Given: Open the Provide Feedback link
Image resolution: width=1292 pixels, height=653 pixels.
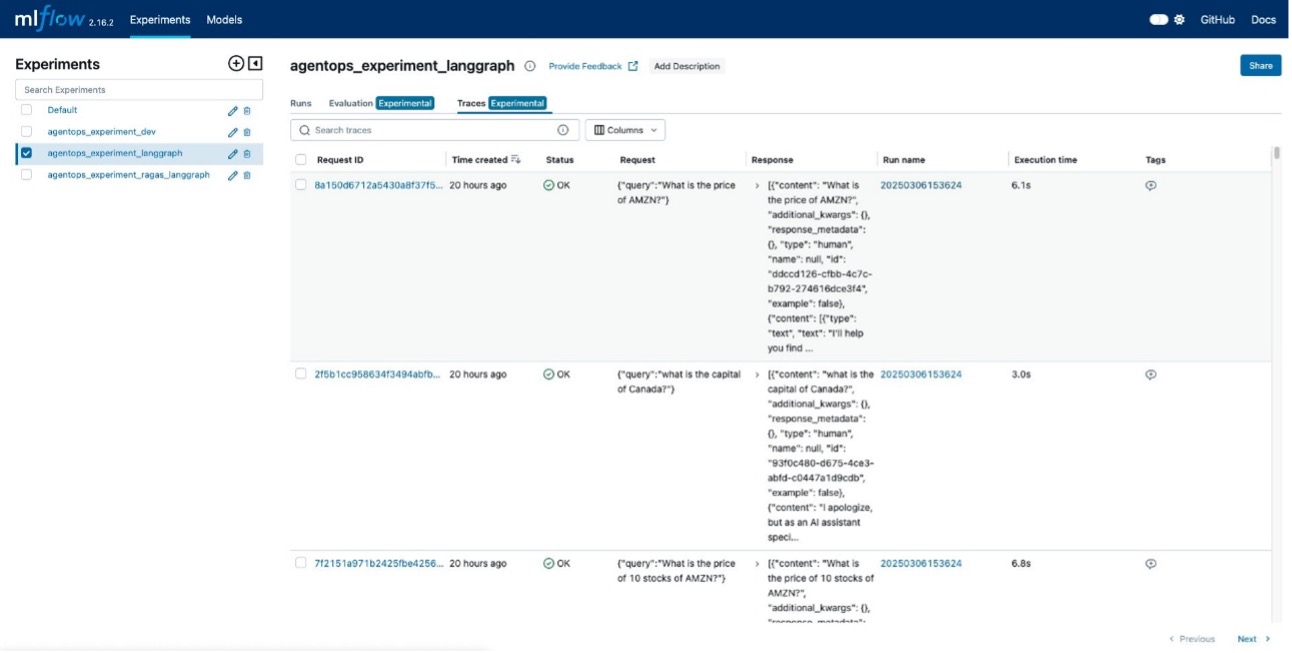Looking at the screenshot, I should click(593, 66).
